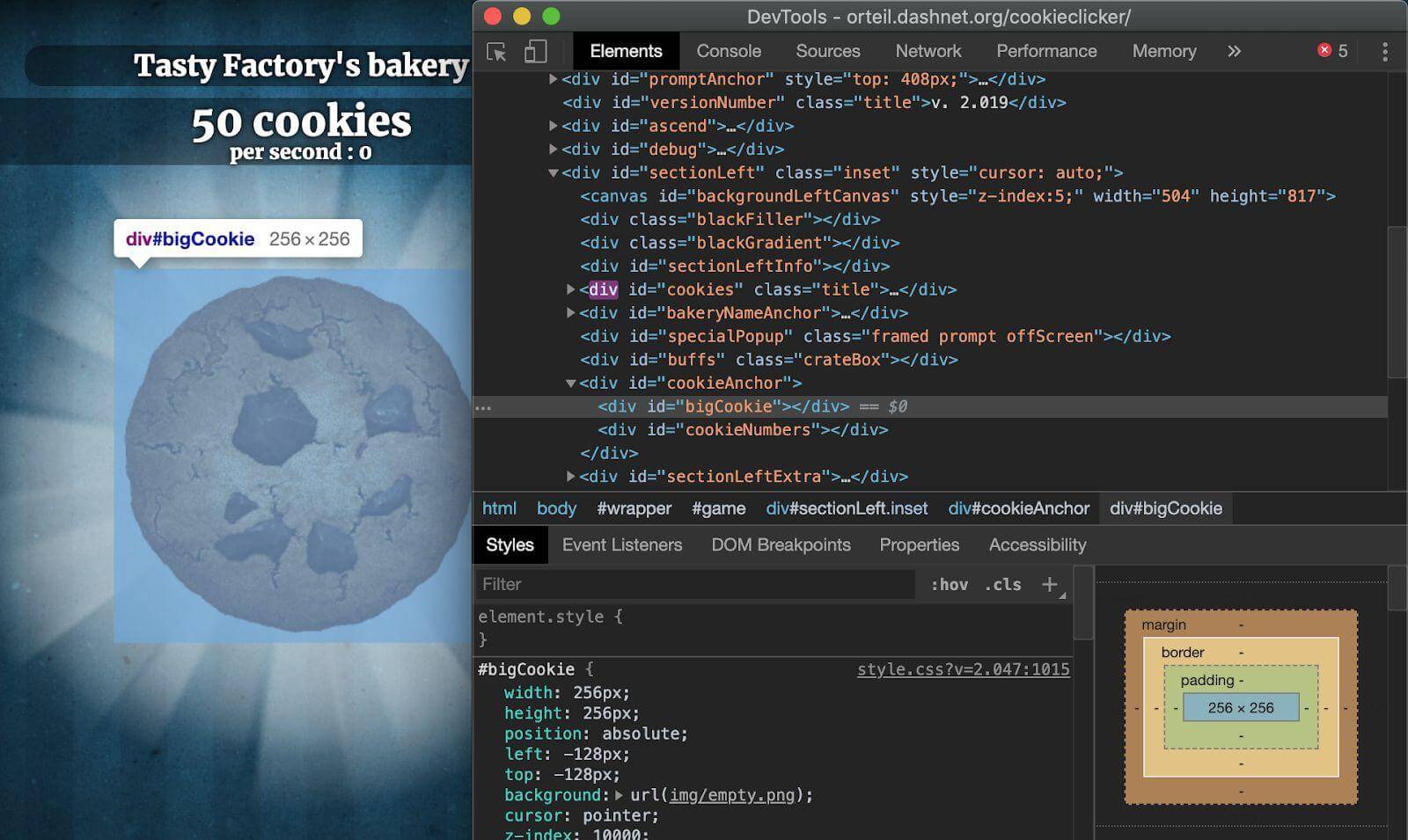1408x840 pixels.
Task: Open the Memory tab
Action: point(1164,51)
